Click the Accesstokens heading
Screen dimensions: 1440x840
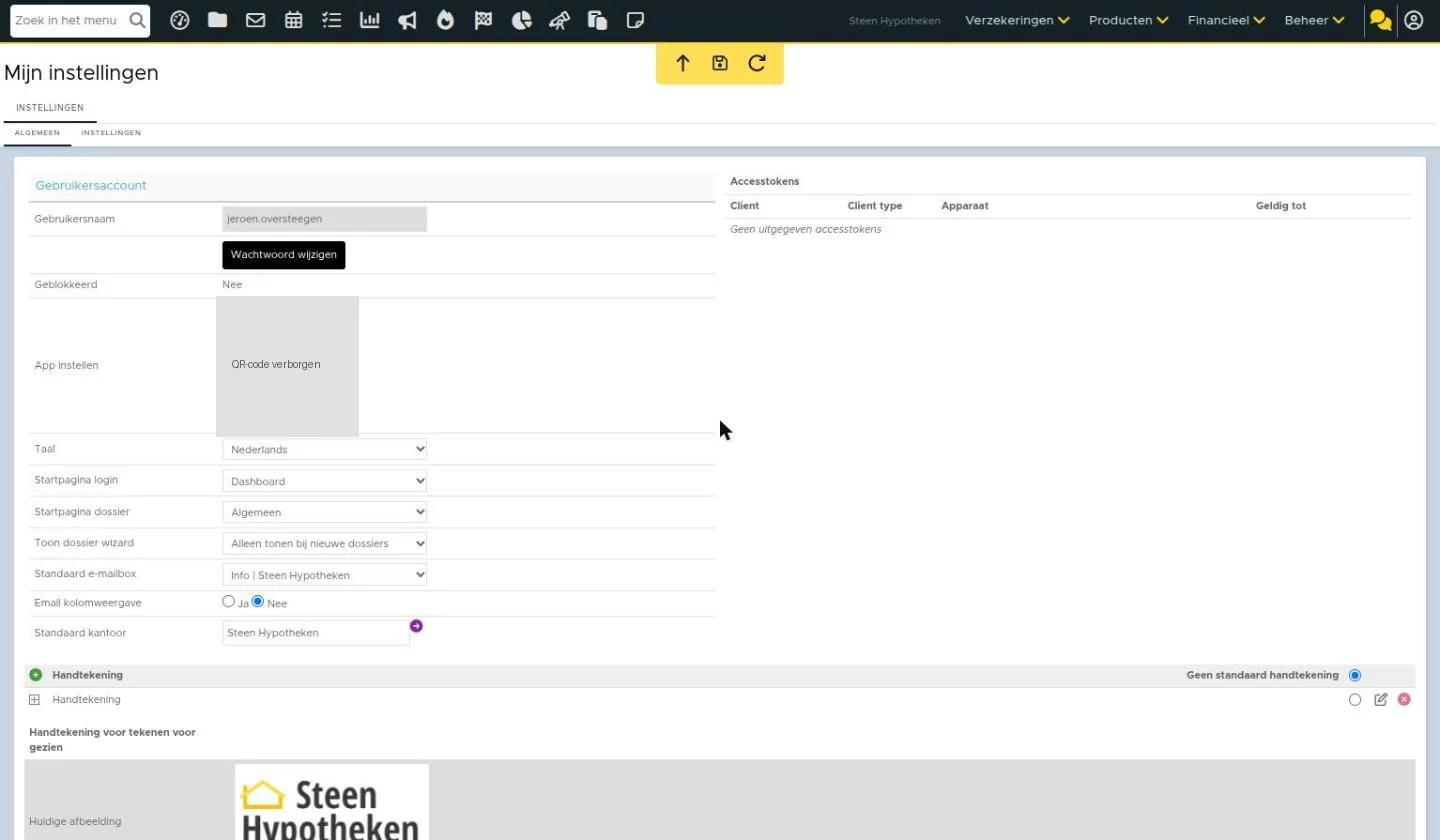coord(765,182)
